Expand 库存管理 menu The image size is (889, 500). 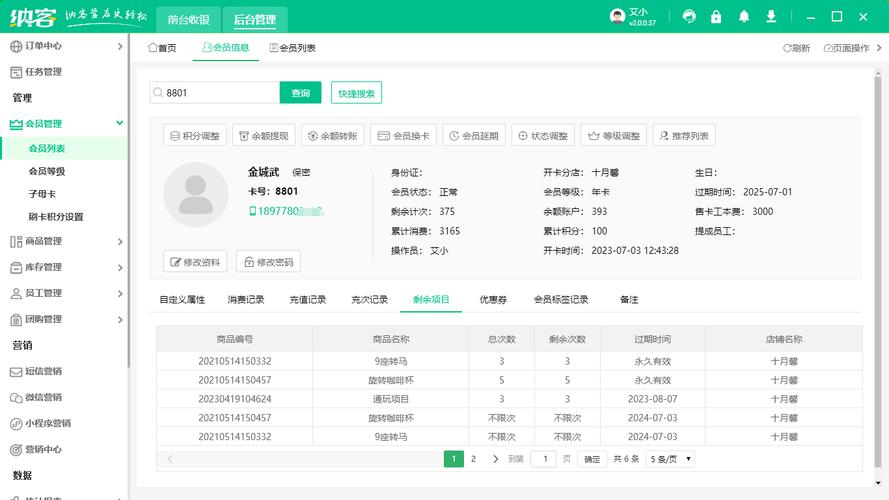click(x=64, y=267)
